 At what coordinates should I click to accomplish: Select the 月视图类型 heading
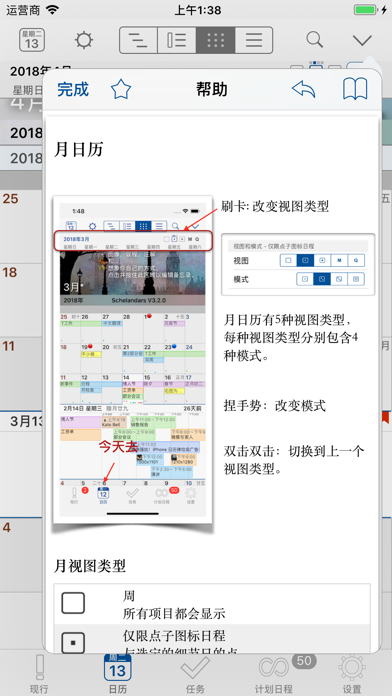pyautogui.click(x=90, y=566)
